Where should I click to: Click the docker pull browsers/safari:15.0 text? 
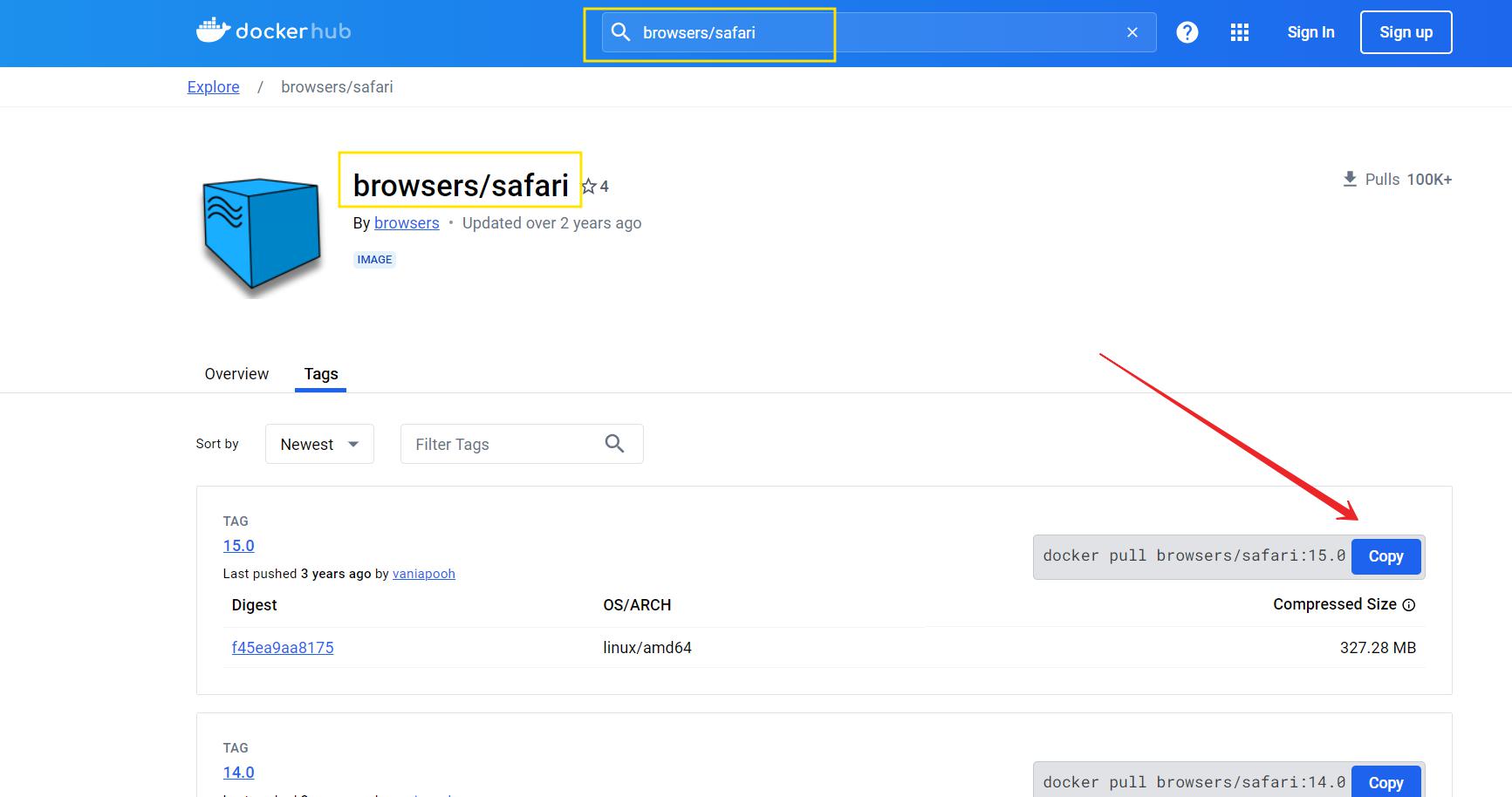point(1194,555)
